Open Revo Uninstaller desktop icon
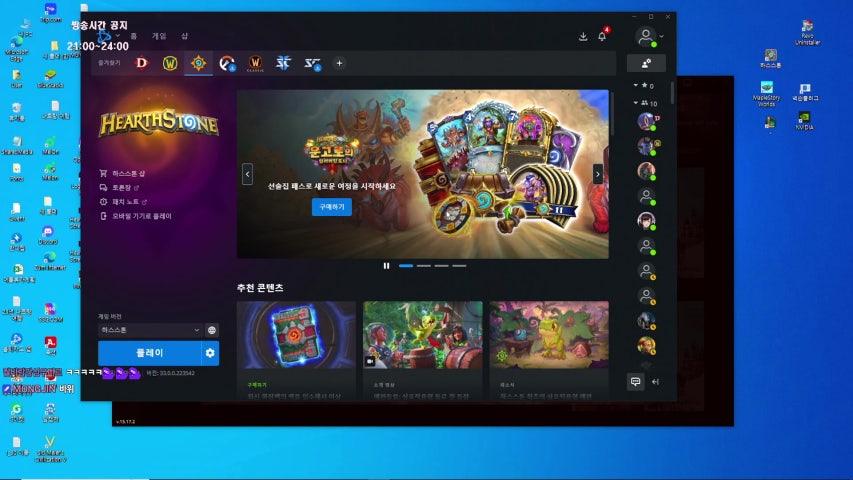853x480 pixels. click(807, 33)
